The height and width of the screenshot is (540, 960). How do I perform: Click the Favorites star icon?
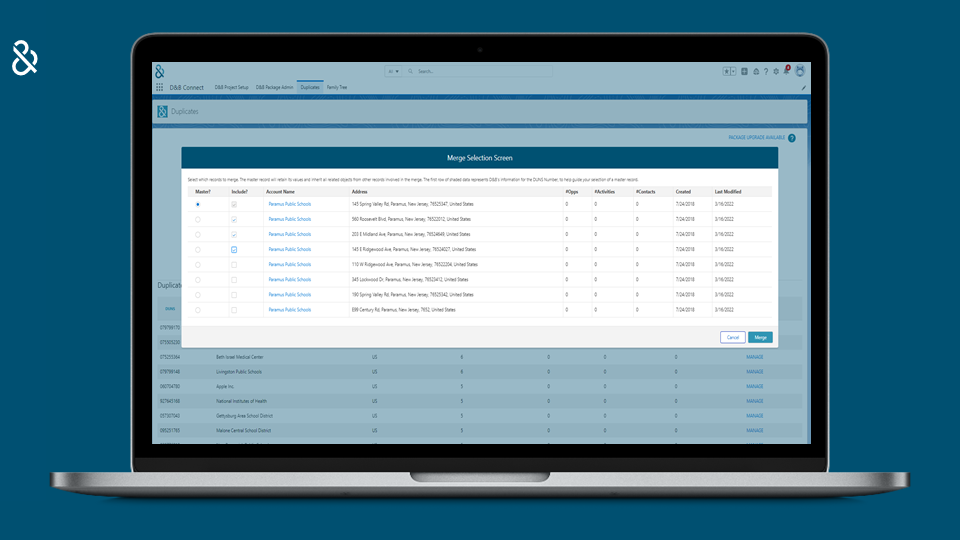[726, 71]
